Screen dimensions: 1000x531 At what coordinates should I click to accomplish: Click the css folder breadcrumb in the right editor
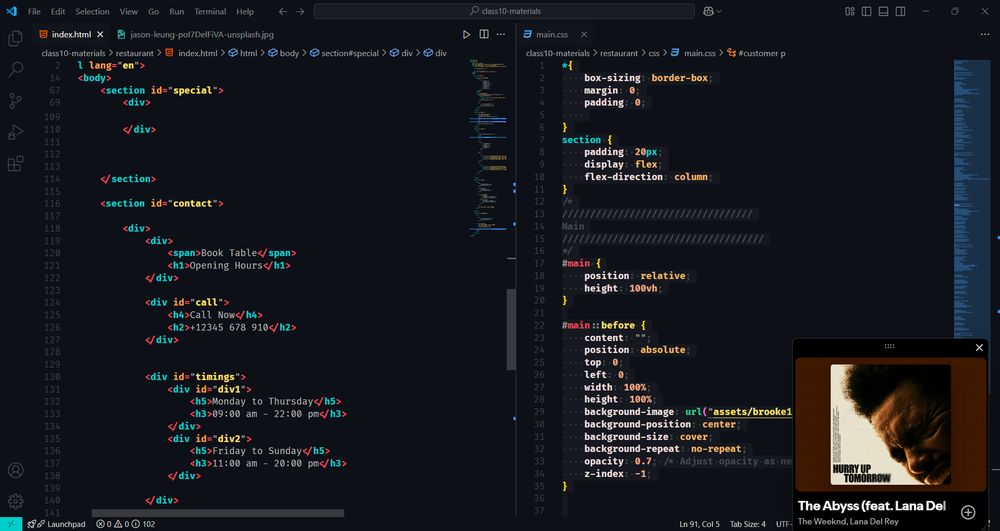(x=654, y=53)
